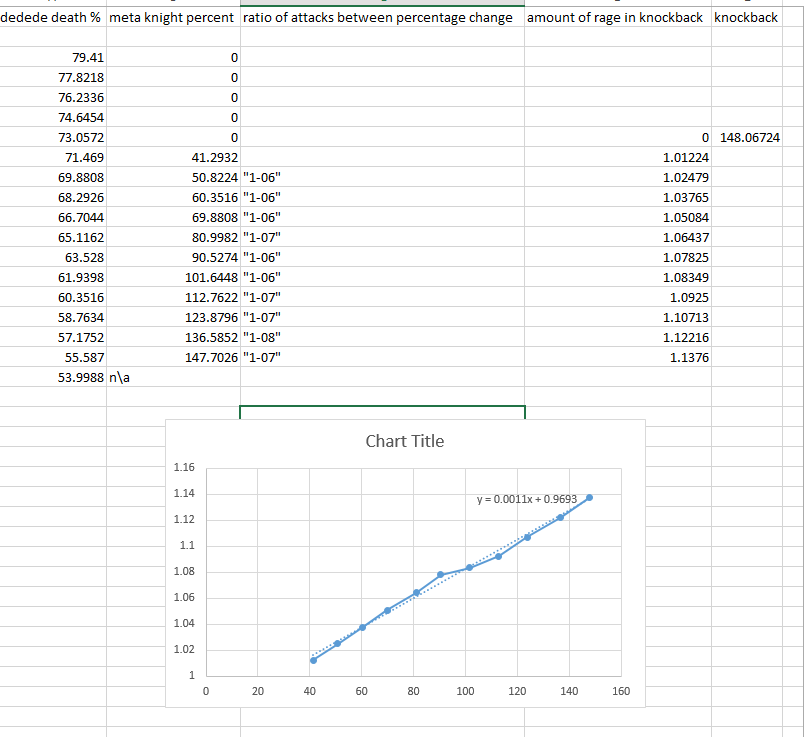Select the "dedede death %" header cell

tap(52, 17)
